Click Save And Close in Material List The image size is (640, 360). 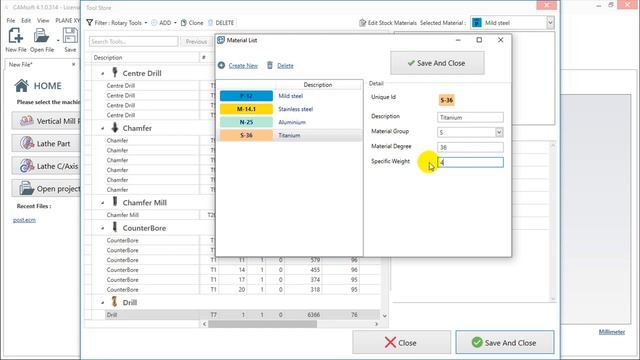click(x=437, y=63)
